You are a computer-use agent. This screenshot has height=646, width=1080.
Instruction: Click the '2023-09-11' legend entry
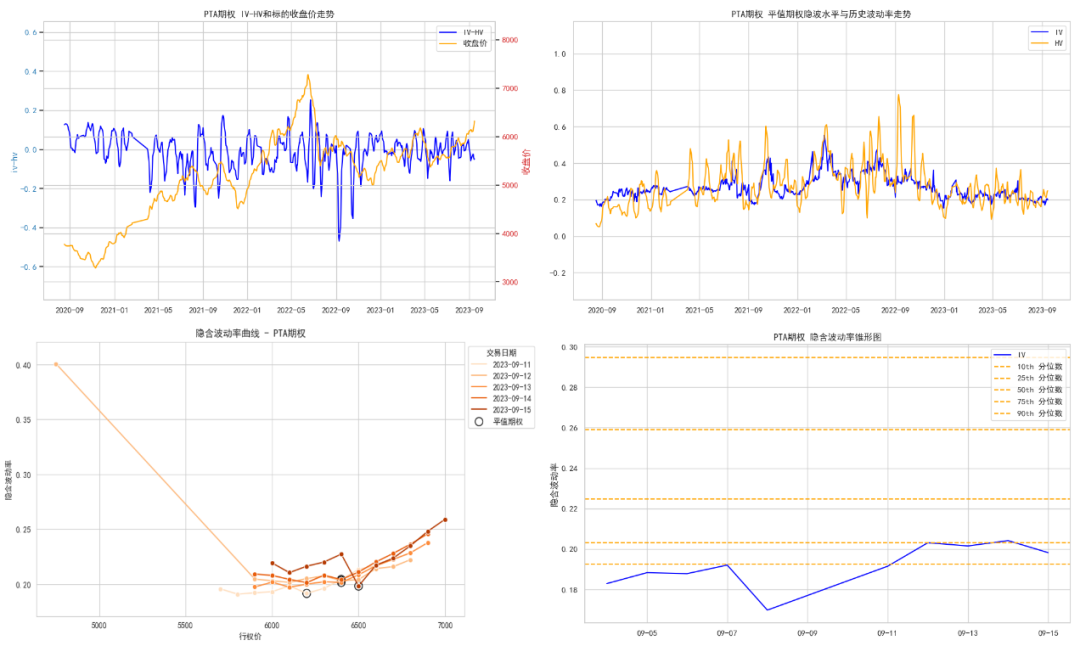501,365
